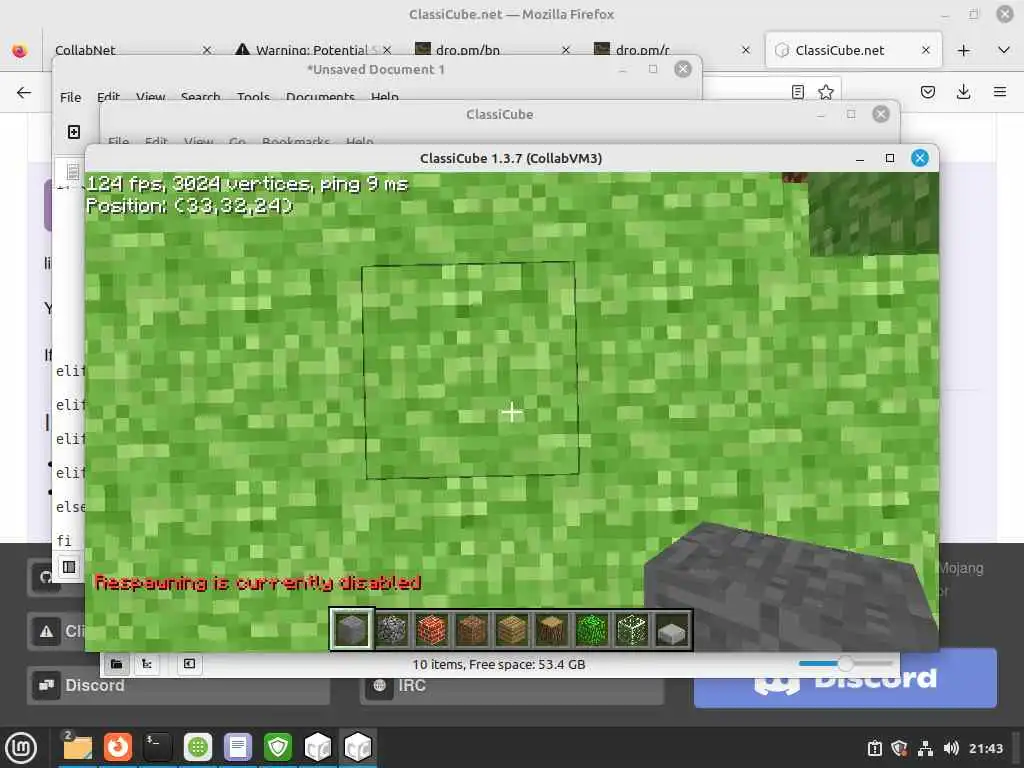Show tree view in file manager status bar
This screenshot has height=768, width=1024.
[147, 664]
